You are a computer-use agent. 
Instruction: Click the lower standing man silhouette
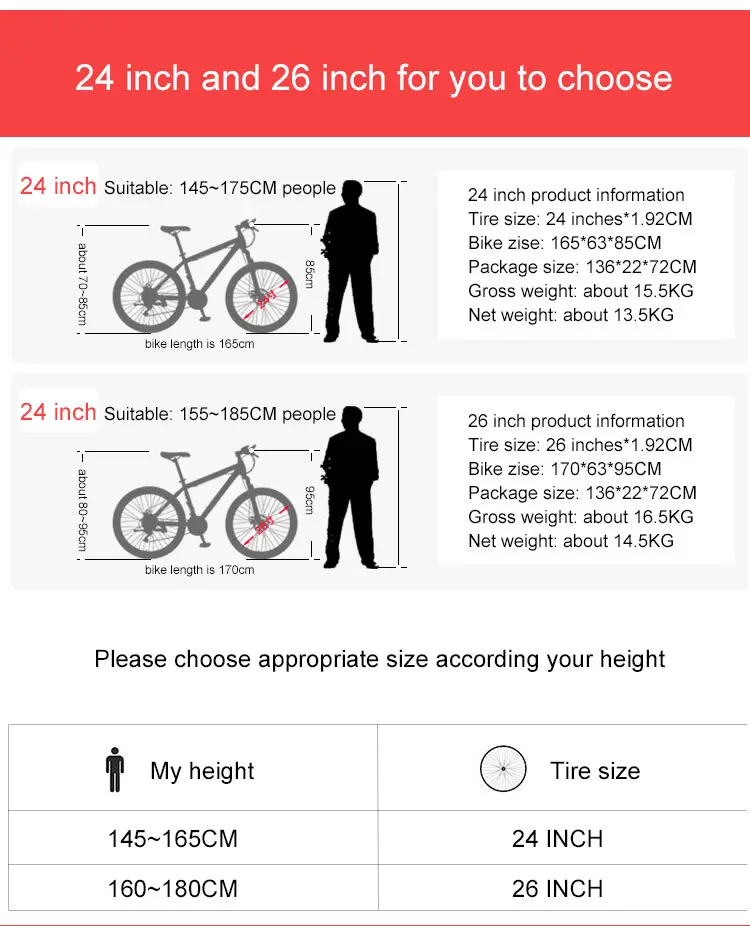[351, 487]
